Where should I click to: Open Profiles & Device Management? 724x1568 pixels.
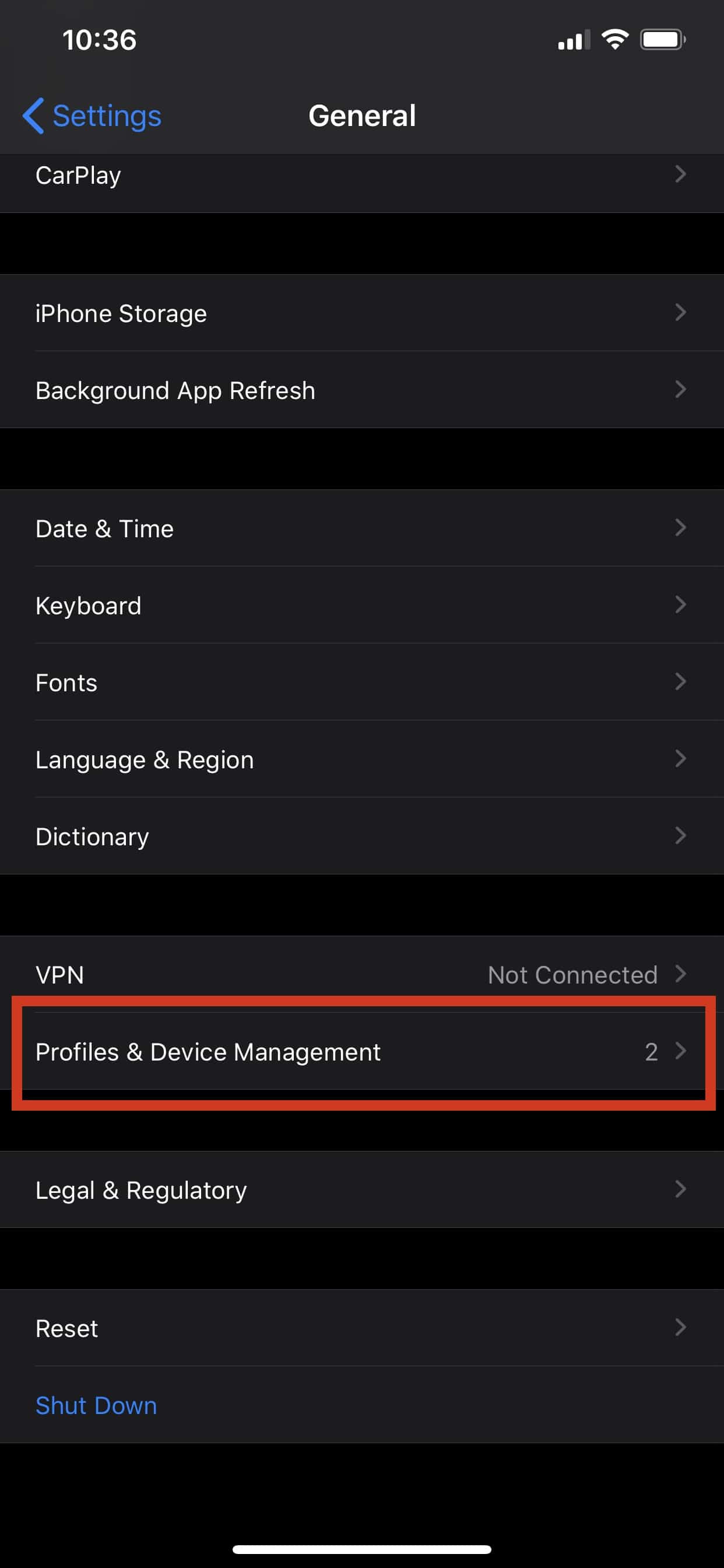pos(362,1051)
